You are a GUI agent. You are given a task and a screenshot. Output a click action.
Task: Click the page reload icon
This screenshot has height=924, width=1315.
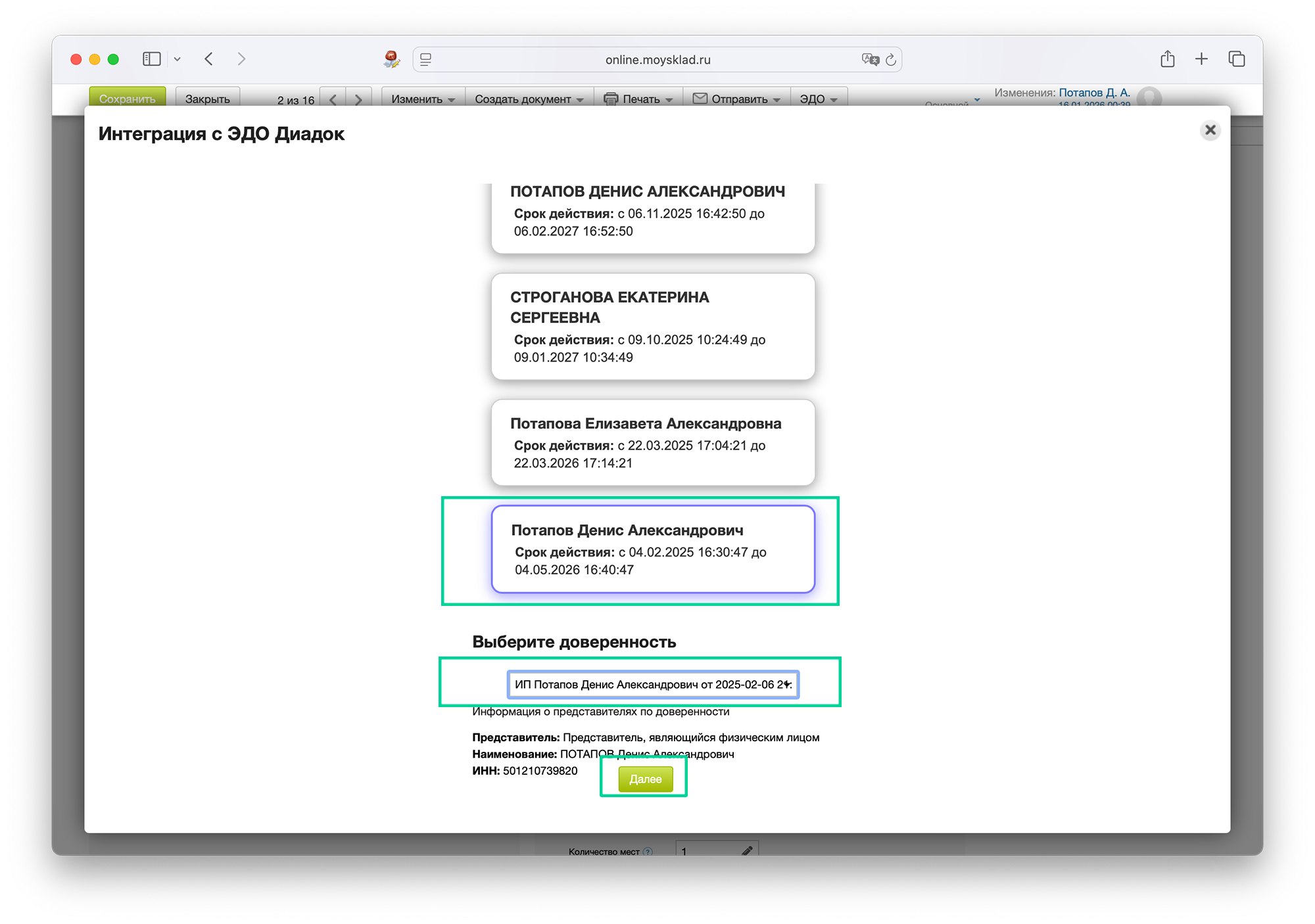[x=891, y=60]
